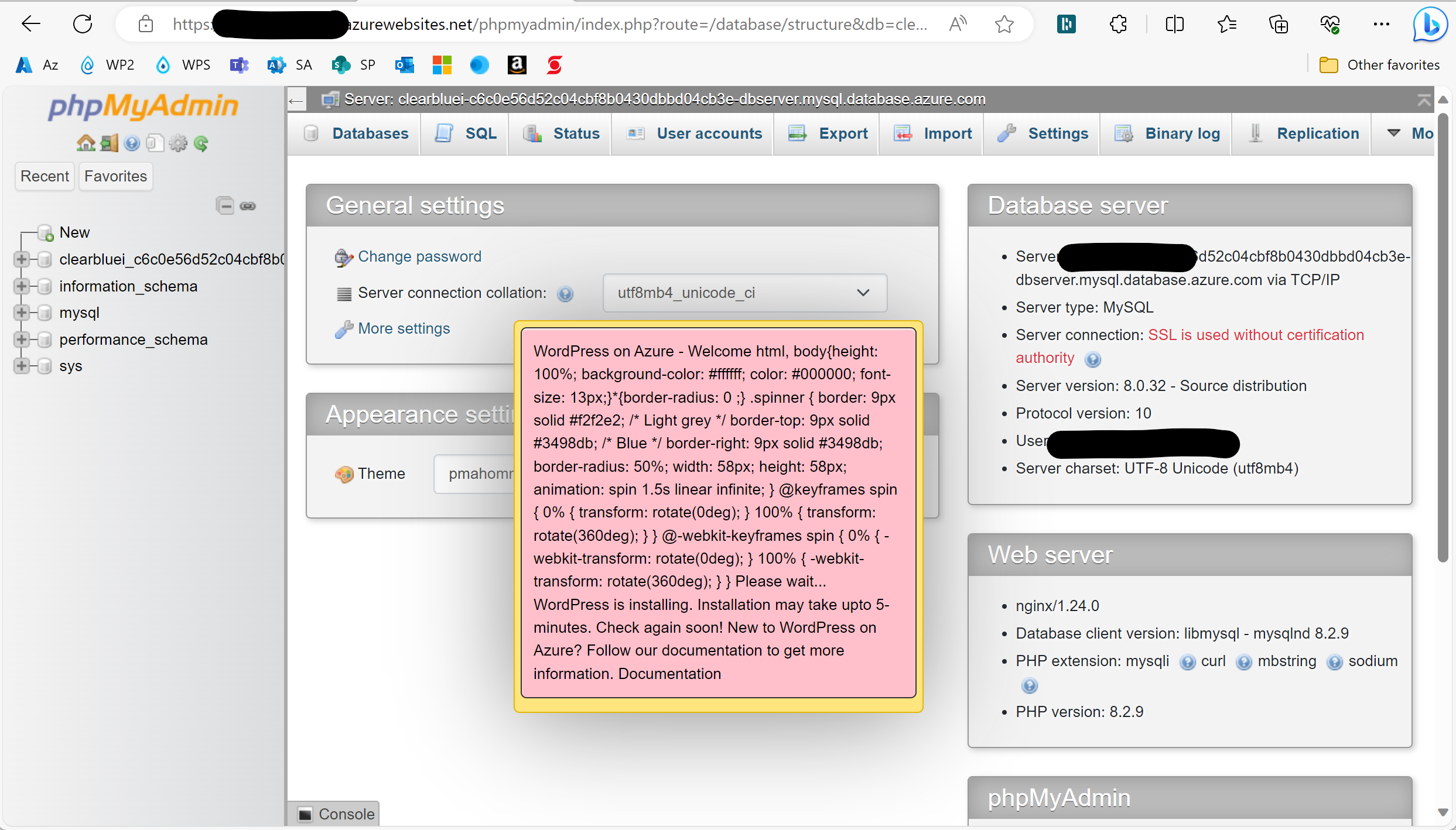Open browser Extensions puzzle icon

tap(1119, 24)
